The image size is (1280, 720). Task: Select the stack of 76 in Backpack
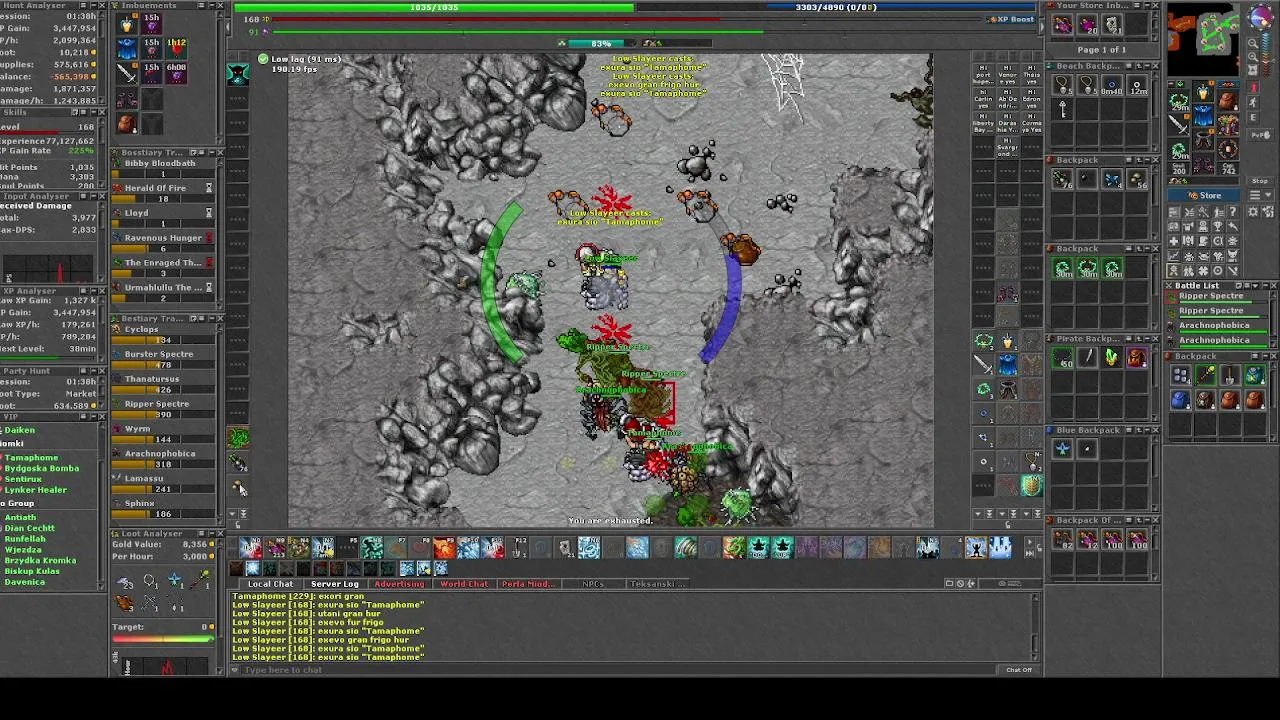click(1062, 179)
